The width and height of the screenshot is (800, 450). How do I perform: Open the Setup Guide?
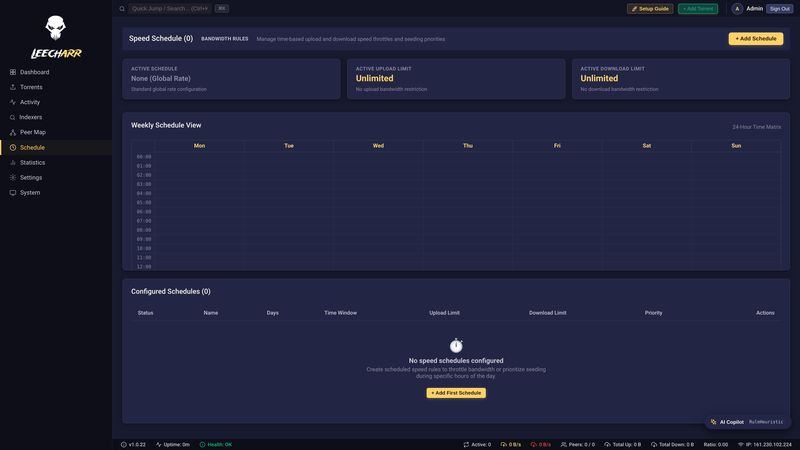[x=650, y=9]
